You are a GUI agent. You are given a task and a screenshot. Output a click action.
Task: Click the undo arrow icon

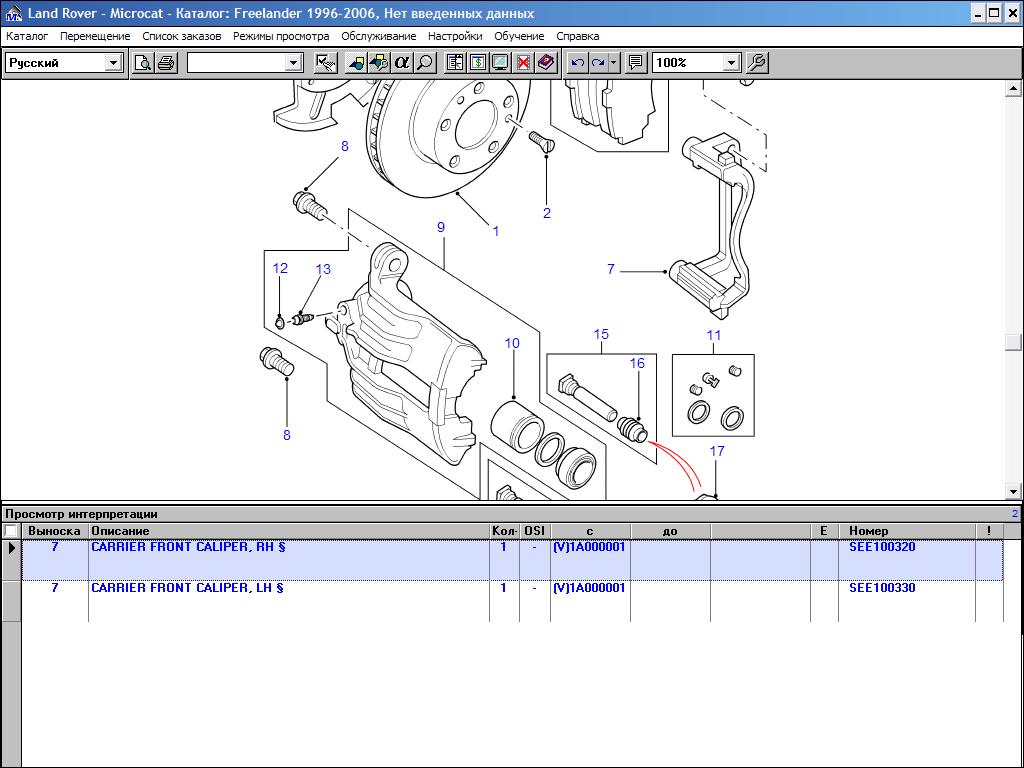[x=577, y=63]
